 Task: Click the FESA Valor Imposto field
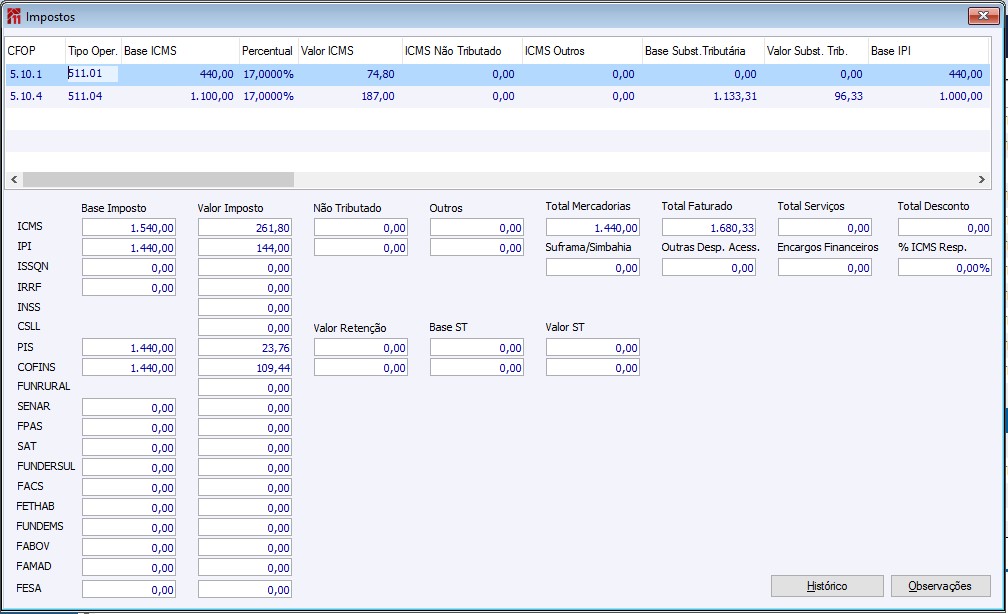tap(245, 589)
